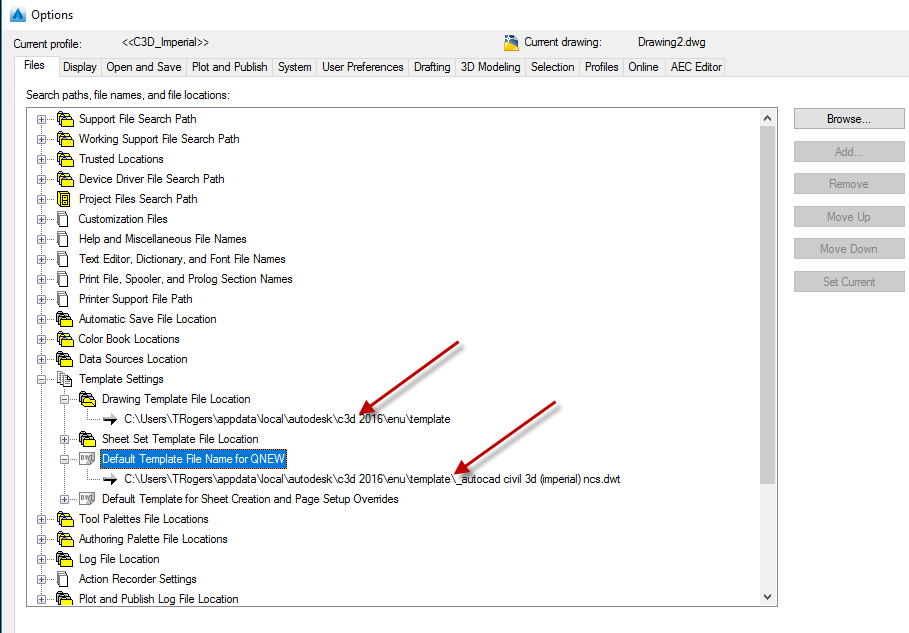
Task: Open the 3D Modeling tab
Action: tap(489, 67)
